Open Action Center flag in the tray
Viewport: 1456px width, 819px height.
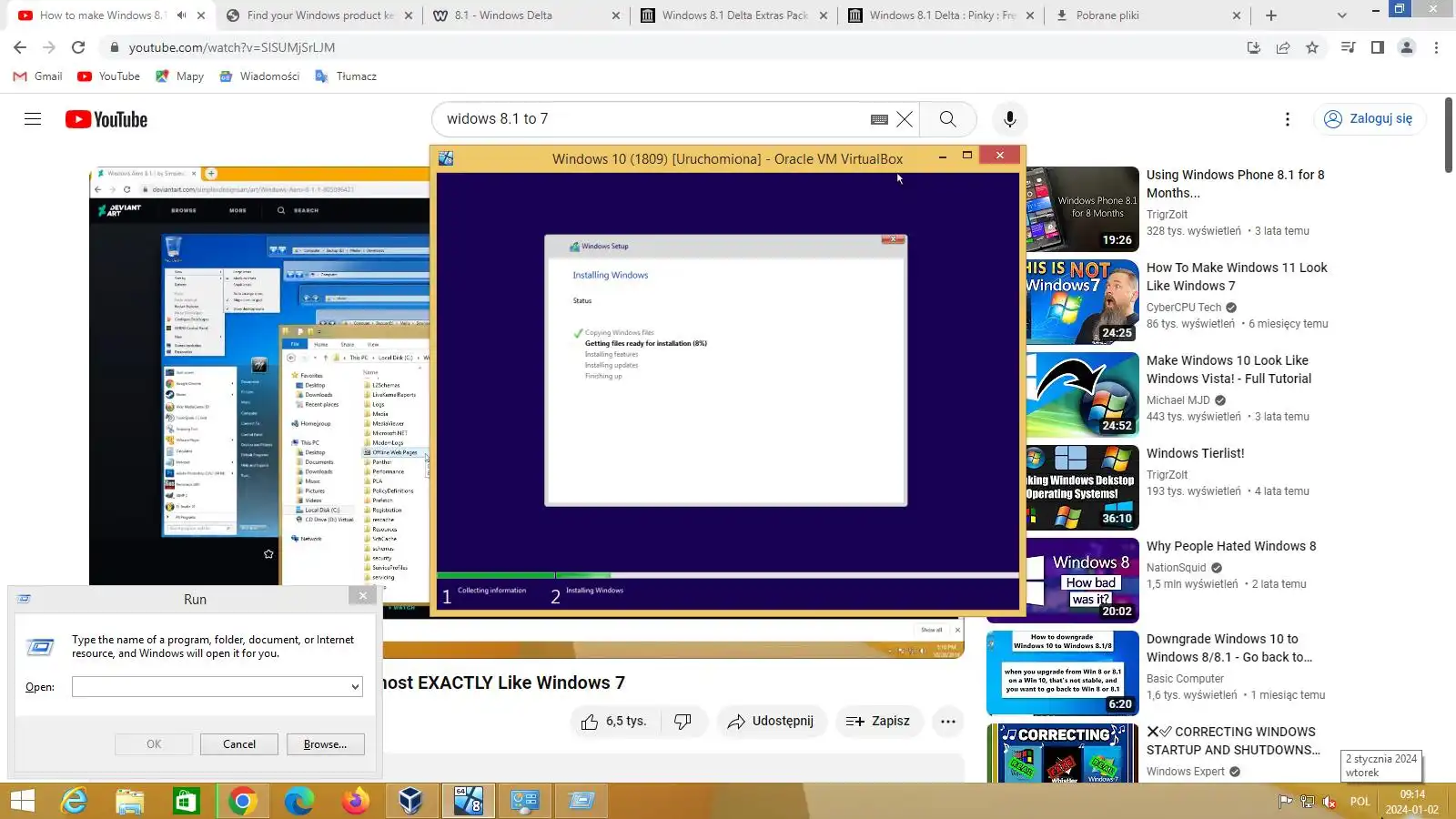pyautogui.click(x=1285, y=802)
